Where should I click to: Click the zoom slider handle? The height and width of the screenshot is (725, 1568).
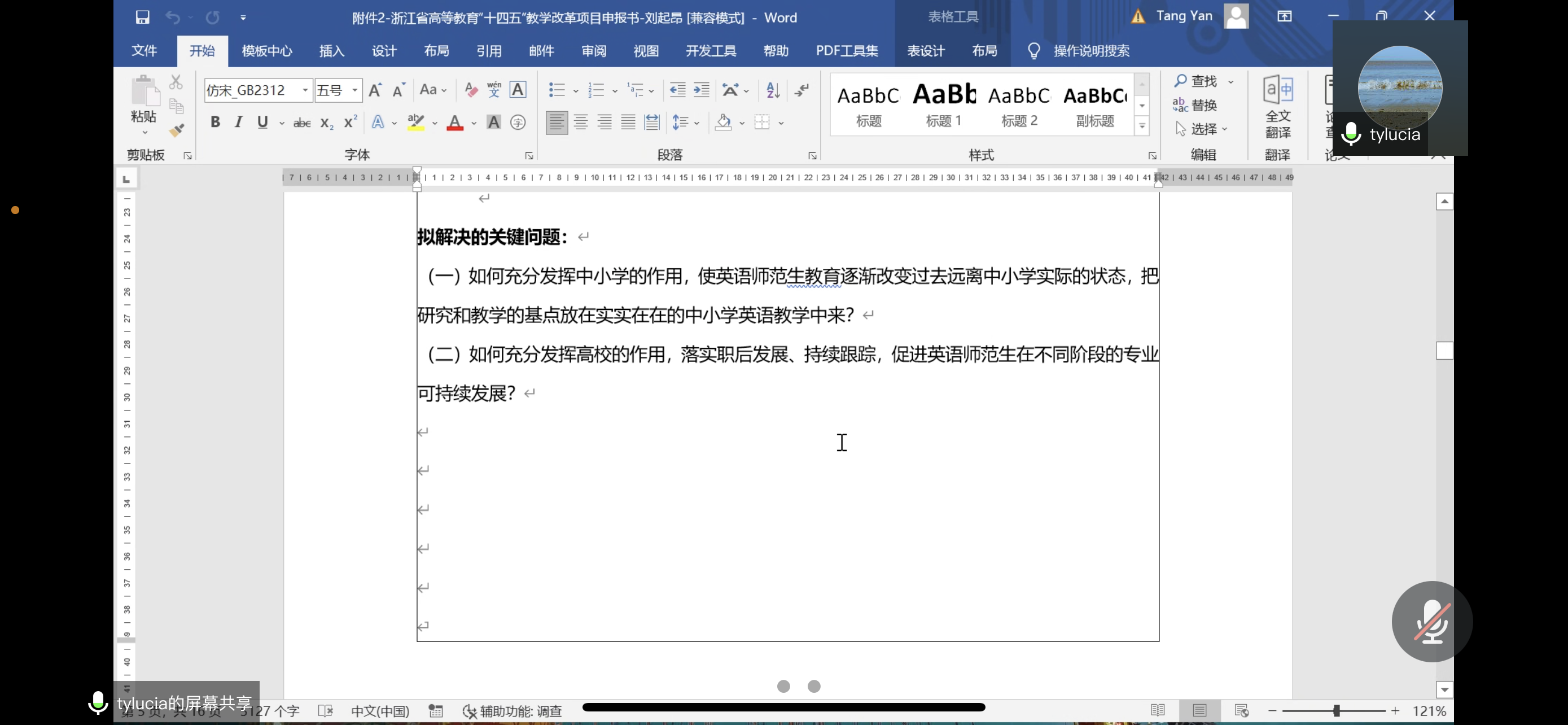pyautogui.click(x=1336, y=710)
